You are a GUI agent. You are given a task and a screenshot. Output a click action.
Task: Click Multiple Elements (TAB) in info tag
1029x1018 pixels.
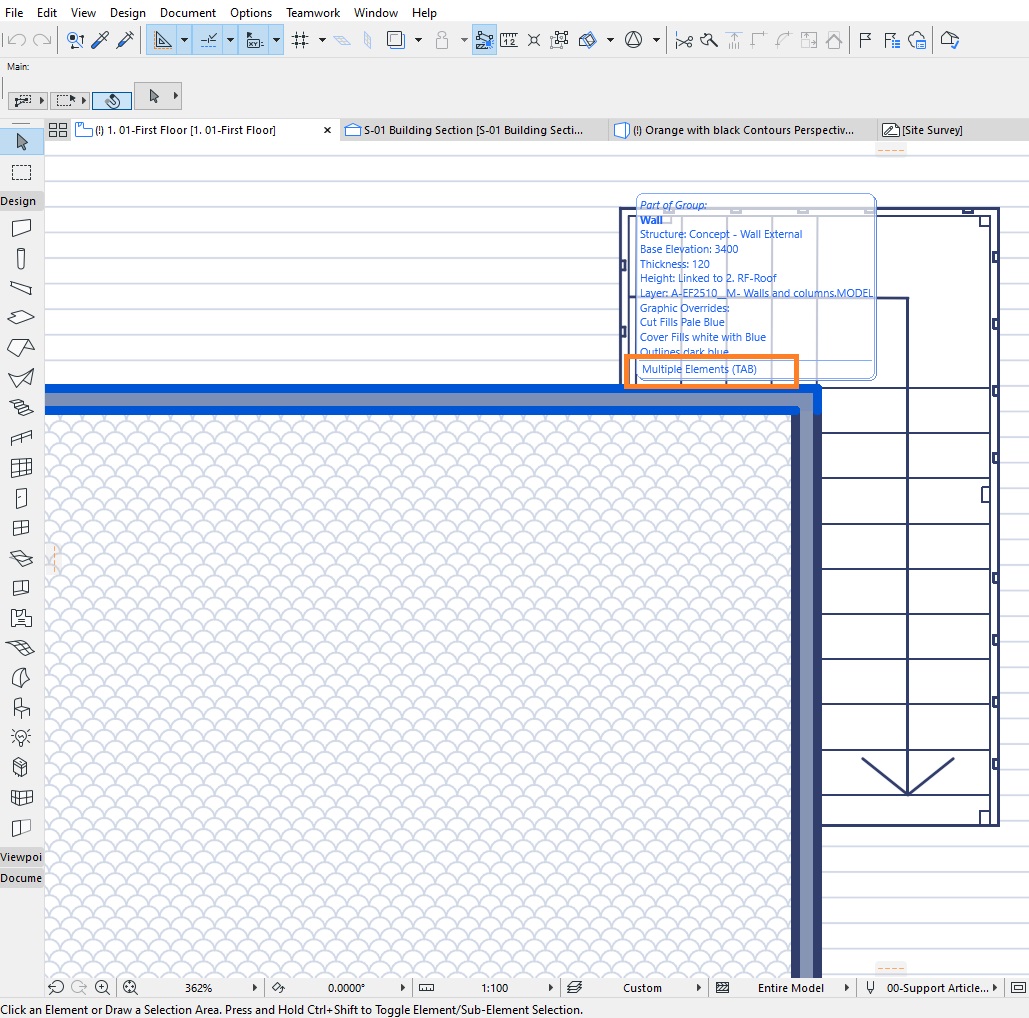tap(699, 369)
